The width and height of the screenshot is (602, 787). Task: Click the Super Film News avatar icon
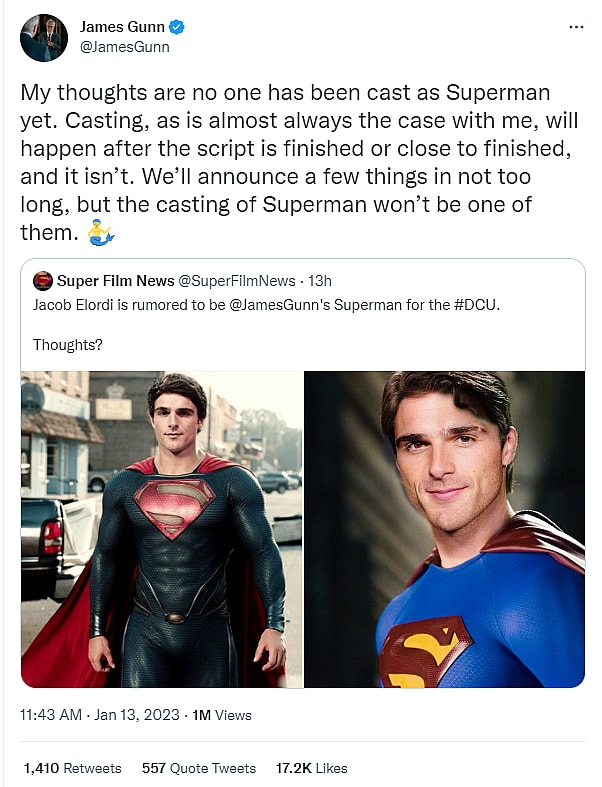coord(42,281)
